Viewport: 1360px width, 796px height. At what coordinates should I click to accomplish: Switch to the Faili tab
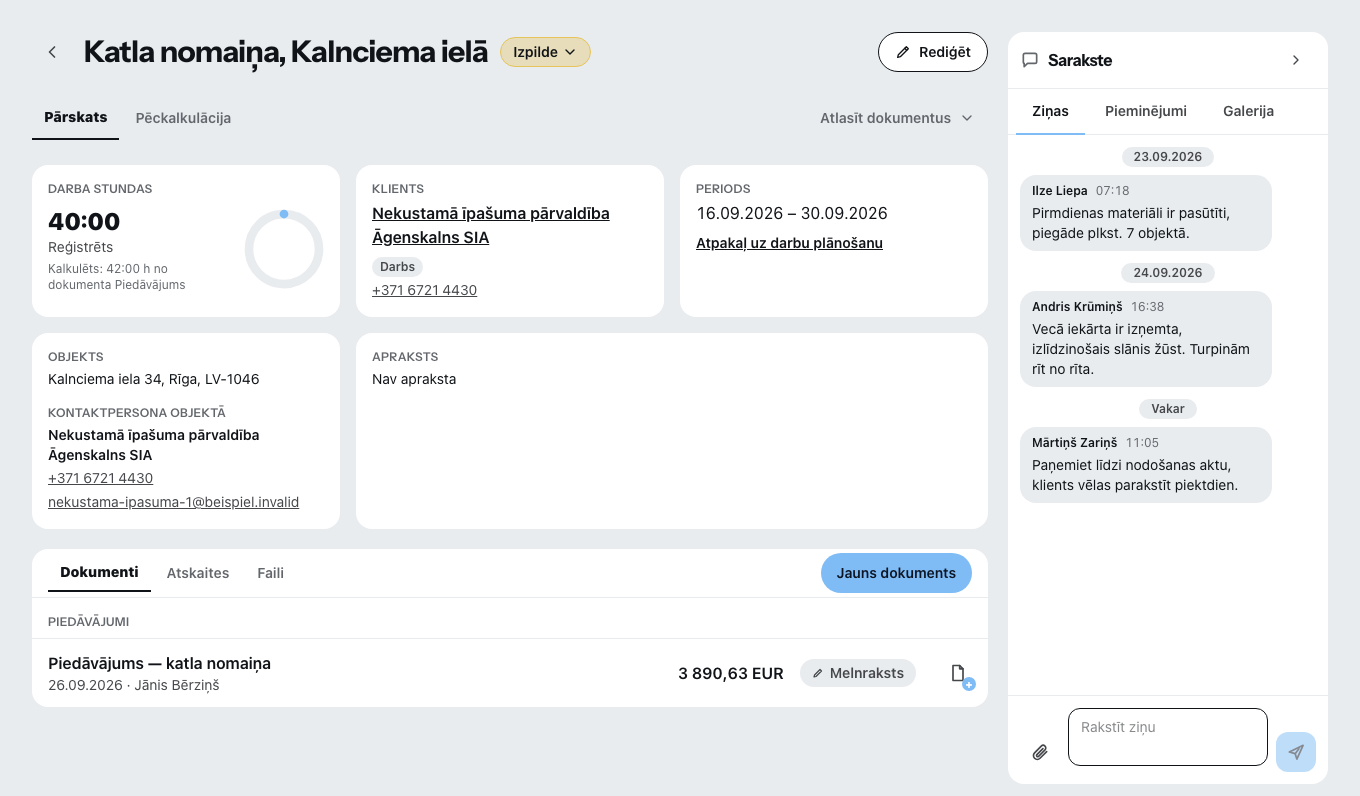point(270,573)
